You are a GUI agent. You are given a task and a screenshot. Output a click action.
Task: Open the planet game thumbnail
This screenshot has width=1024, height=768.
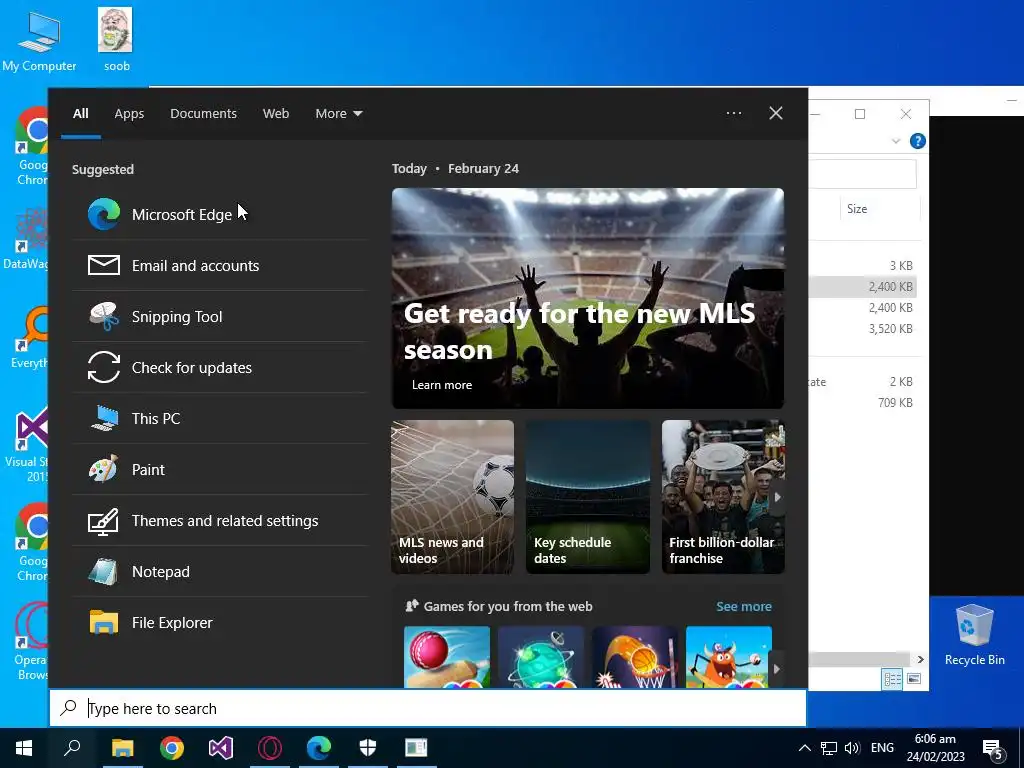[541, 657]
